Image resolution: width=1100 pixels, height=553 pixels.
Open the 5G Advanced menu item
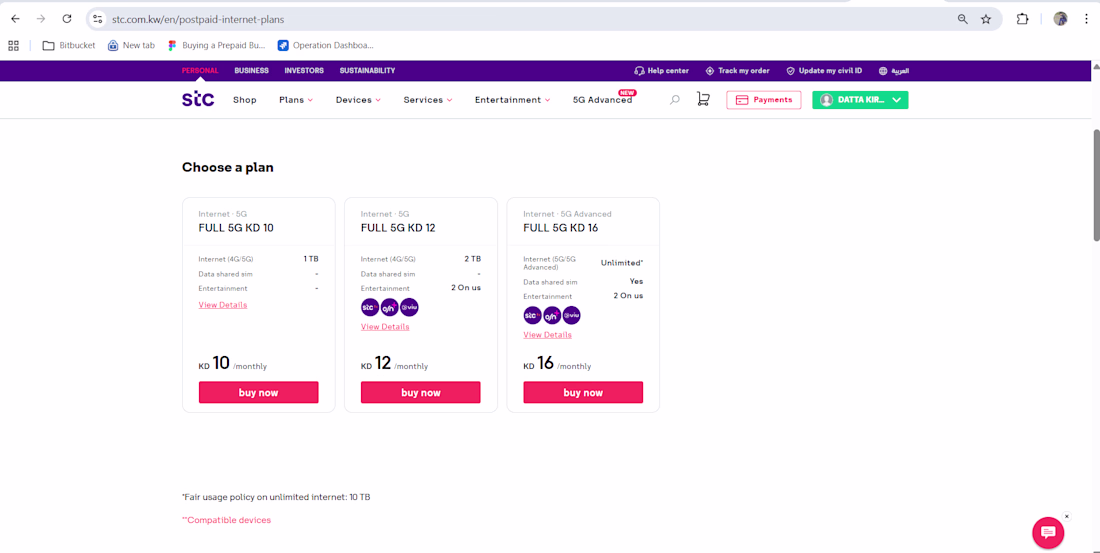[603, 100]
